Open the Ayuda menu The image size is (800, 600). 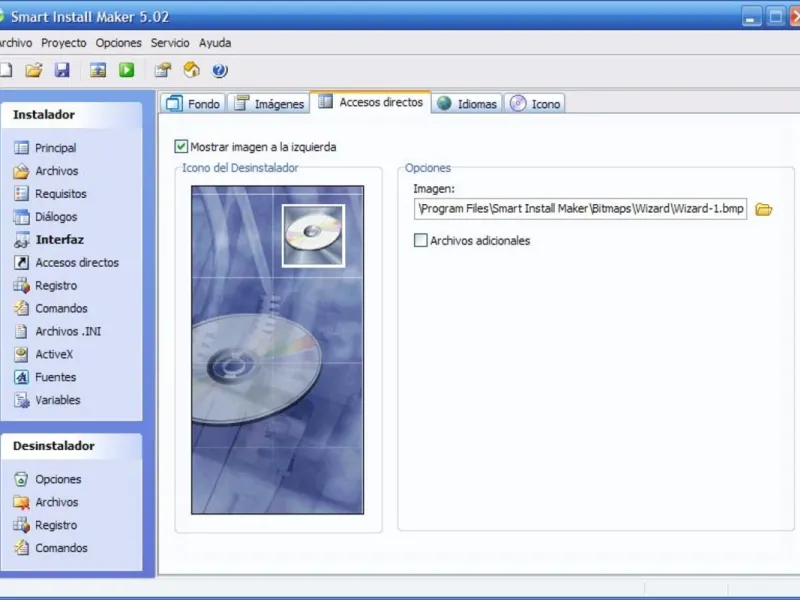[x=215, y=43]
